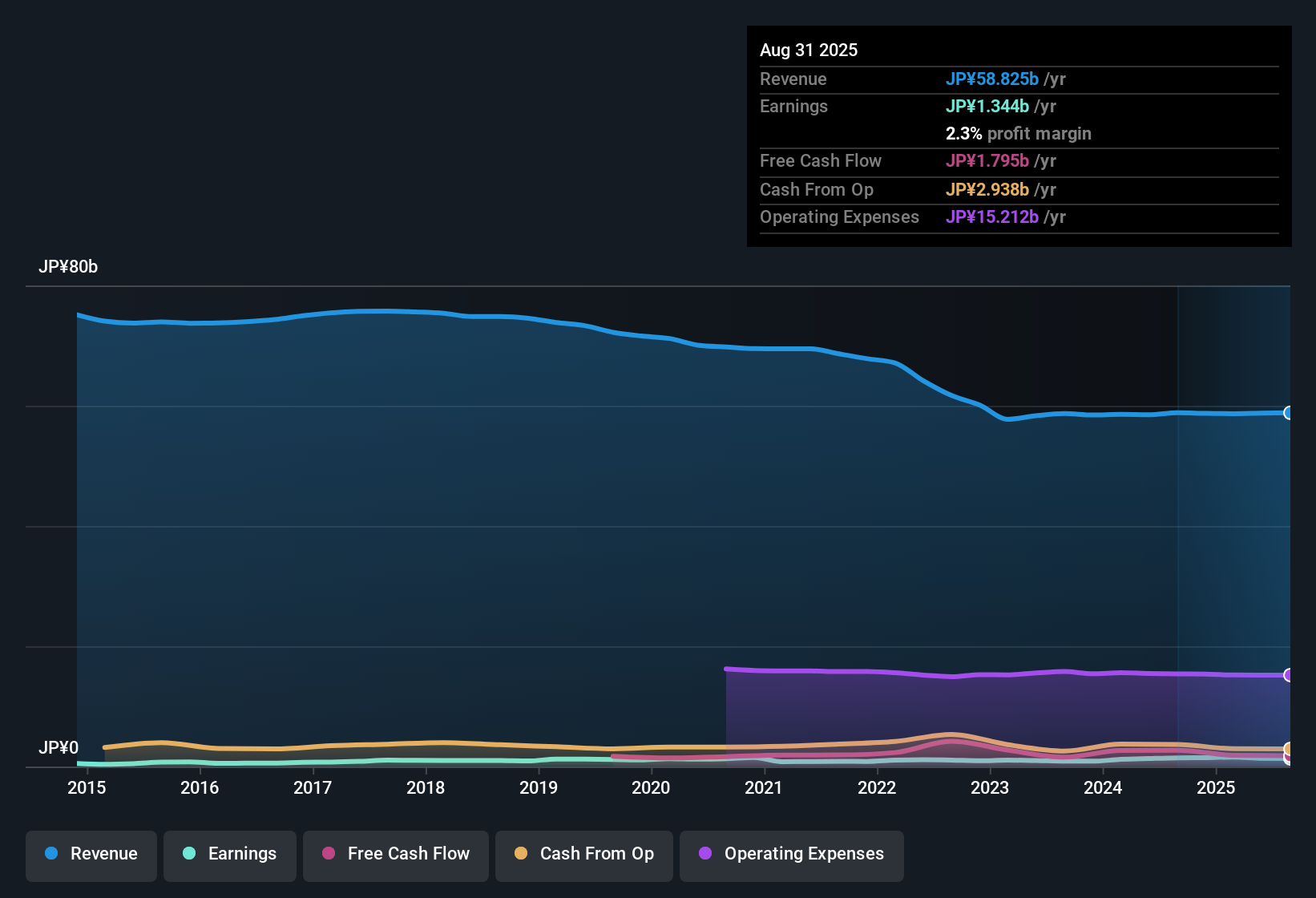Select the 2020 label on the axis
The width and height of the screenshot is (1316, 898).
click(652, 787)
